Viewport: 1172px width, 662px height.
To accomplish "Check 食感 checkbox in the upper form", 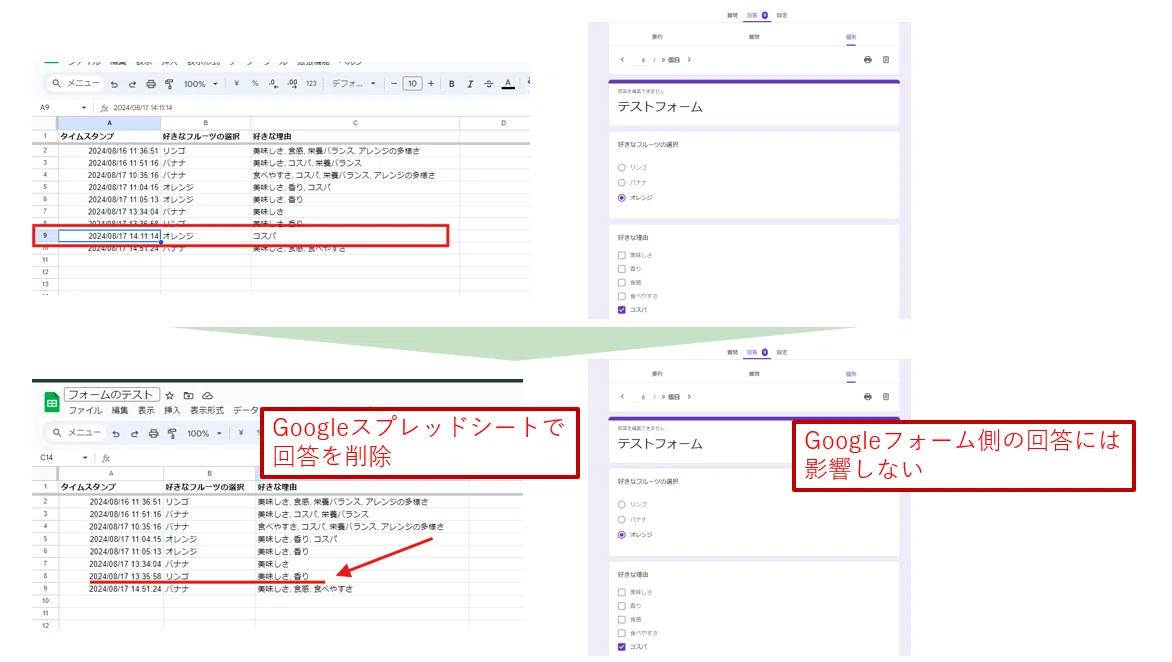I will coord(621,282).
